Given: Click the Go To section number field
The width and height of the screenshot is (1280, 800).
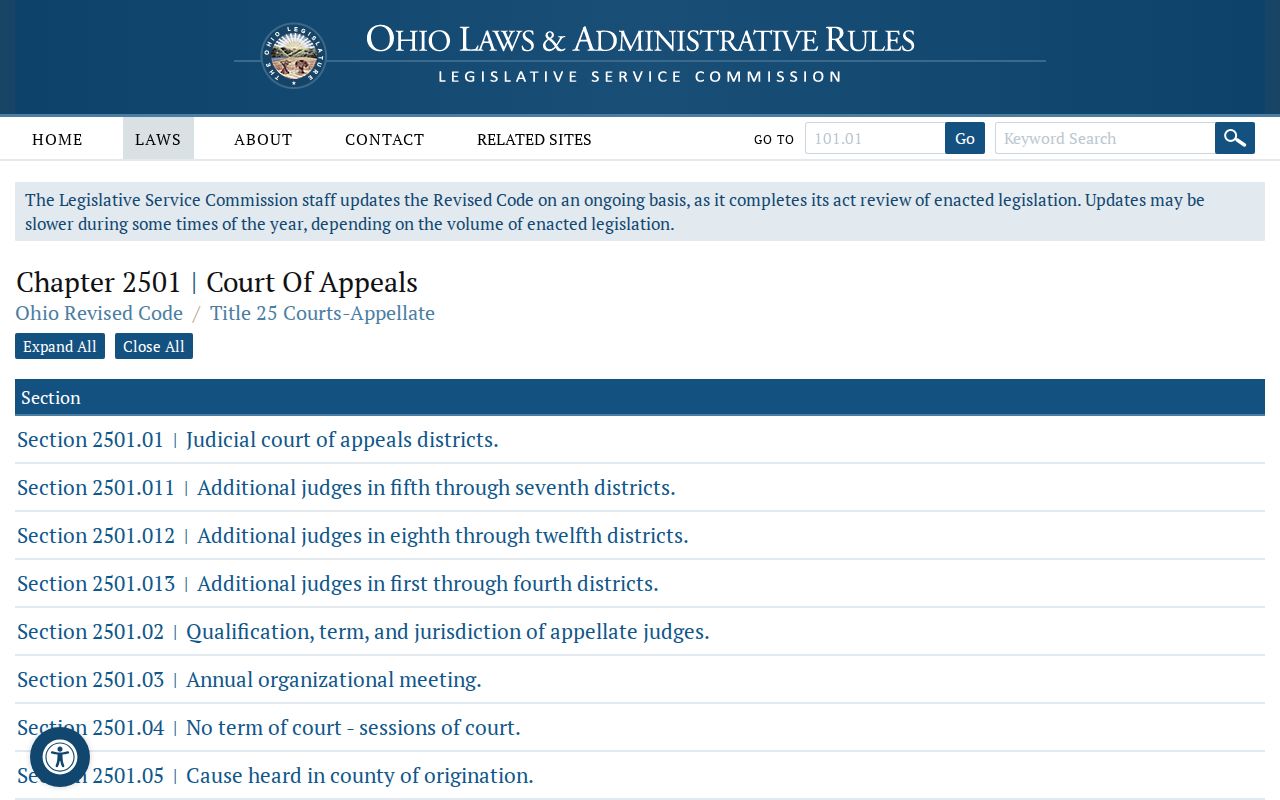Looking at the screenshot, I should click(875, 138).
